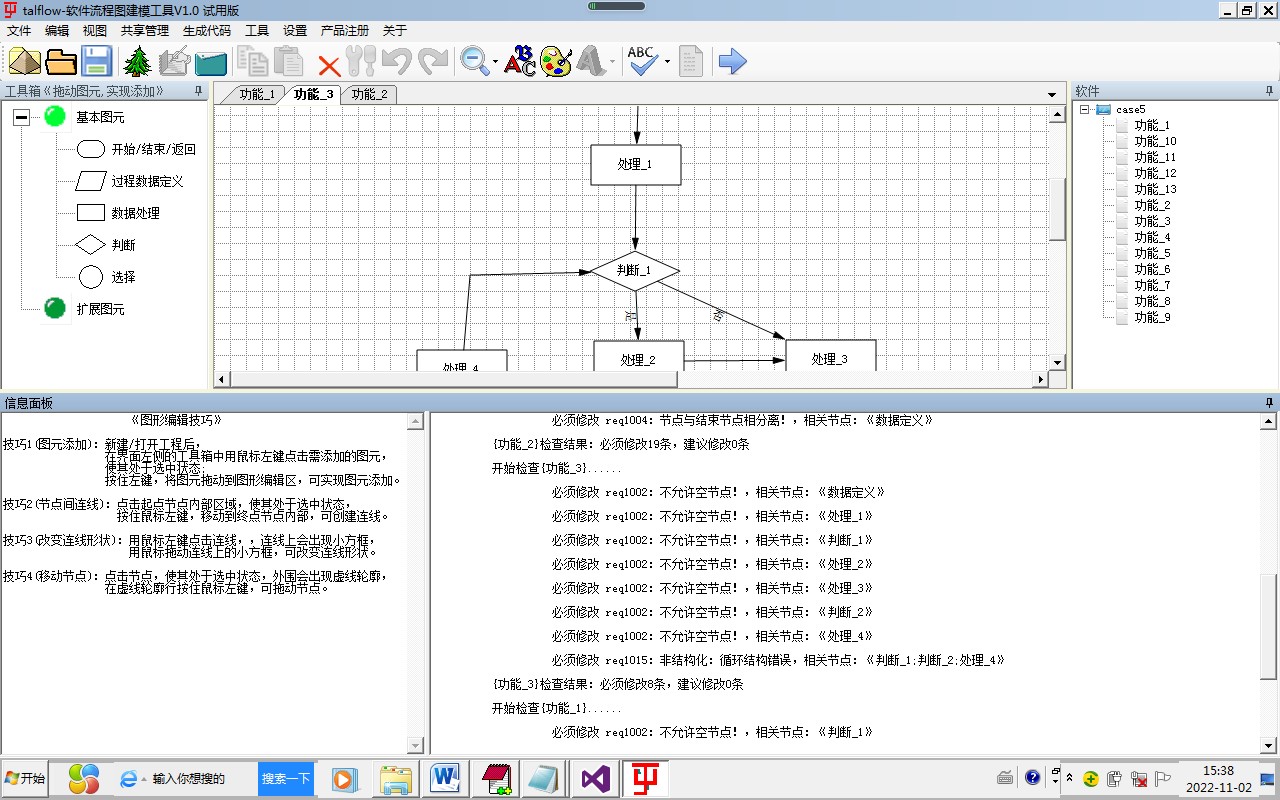
Task: Run the ABC checkmark validation icon
Action: coord(642,62)
